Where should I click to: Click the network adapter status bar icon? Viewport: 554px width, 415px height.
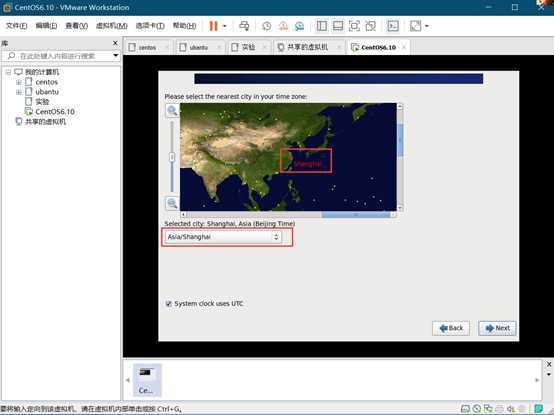pos(488,409)
